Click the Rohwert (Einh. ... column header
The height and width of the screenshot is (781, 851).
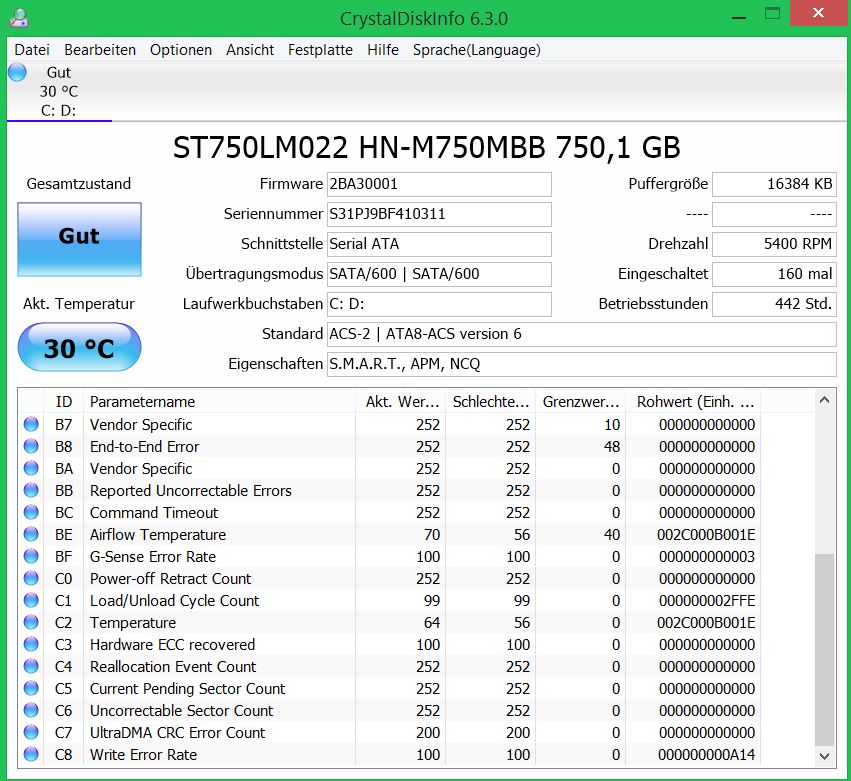(x=693, y=402)
